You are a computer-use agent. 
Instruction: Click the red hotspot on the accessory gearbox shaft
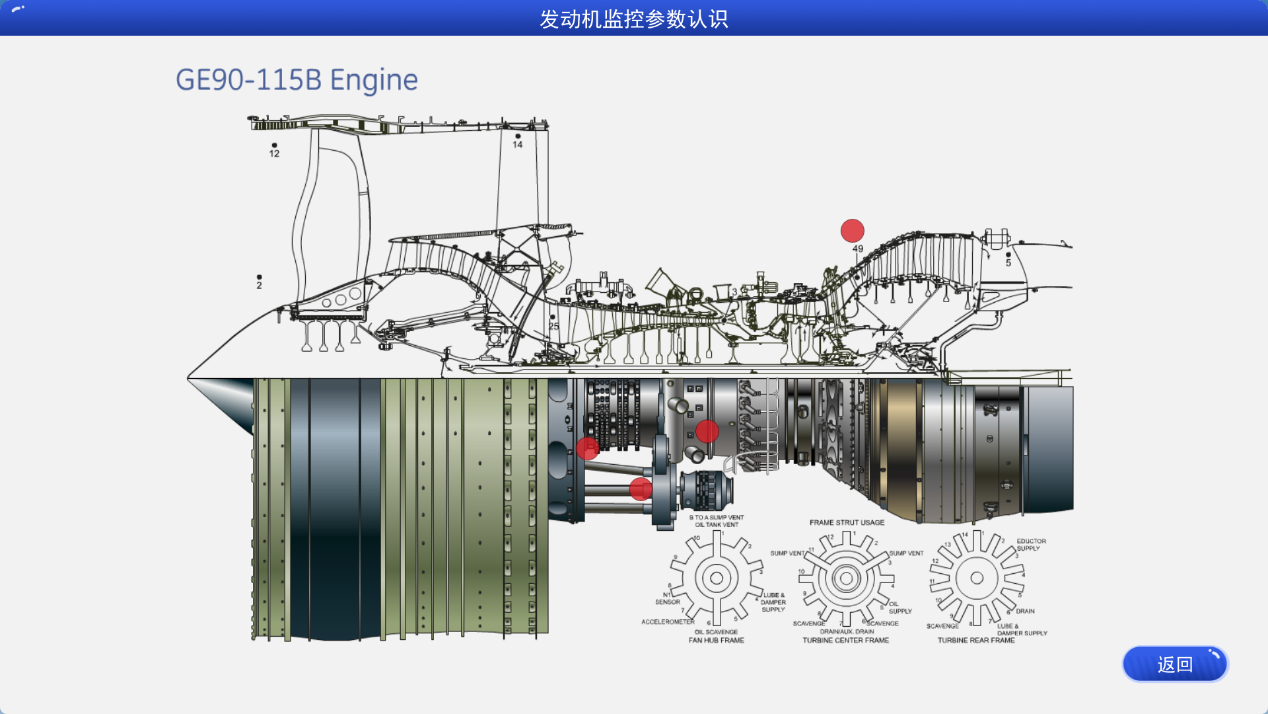[641, 489]
